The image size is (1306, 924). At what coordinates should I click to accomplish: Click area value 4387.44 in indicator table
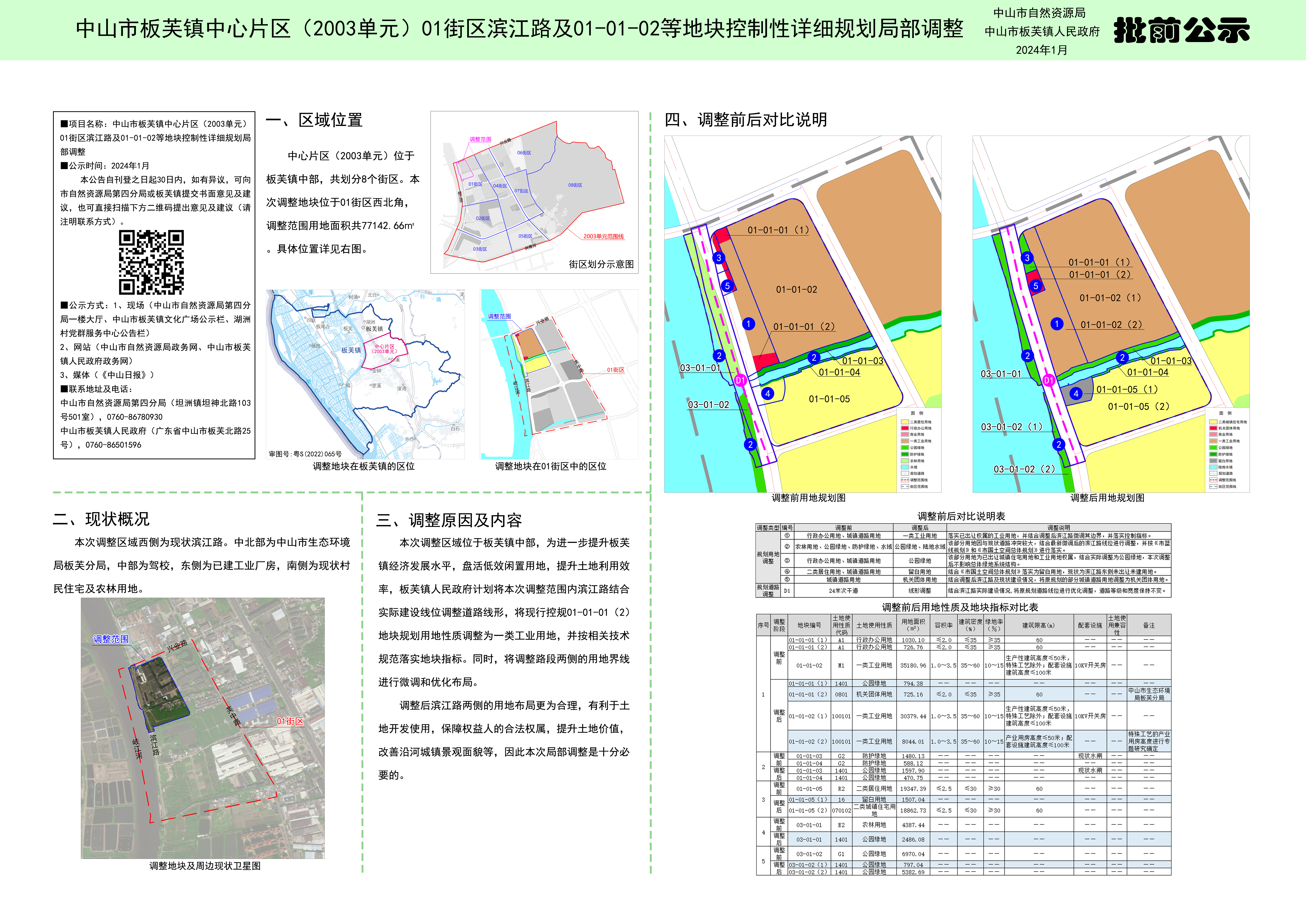pos(913,825)
